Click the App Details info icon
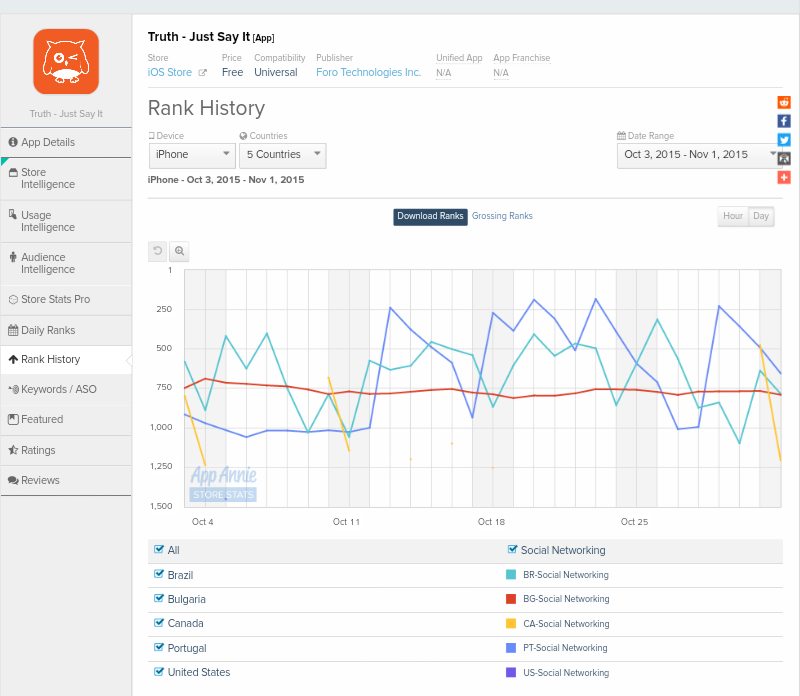The width and height of the screenshot is (800, 696). (x=13, y=142)
